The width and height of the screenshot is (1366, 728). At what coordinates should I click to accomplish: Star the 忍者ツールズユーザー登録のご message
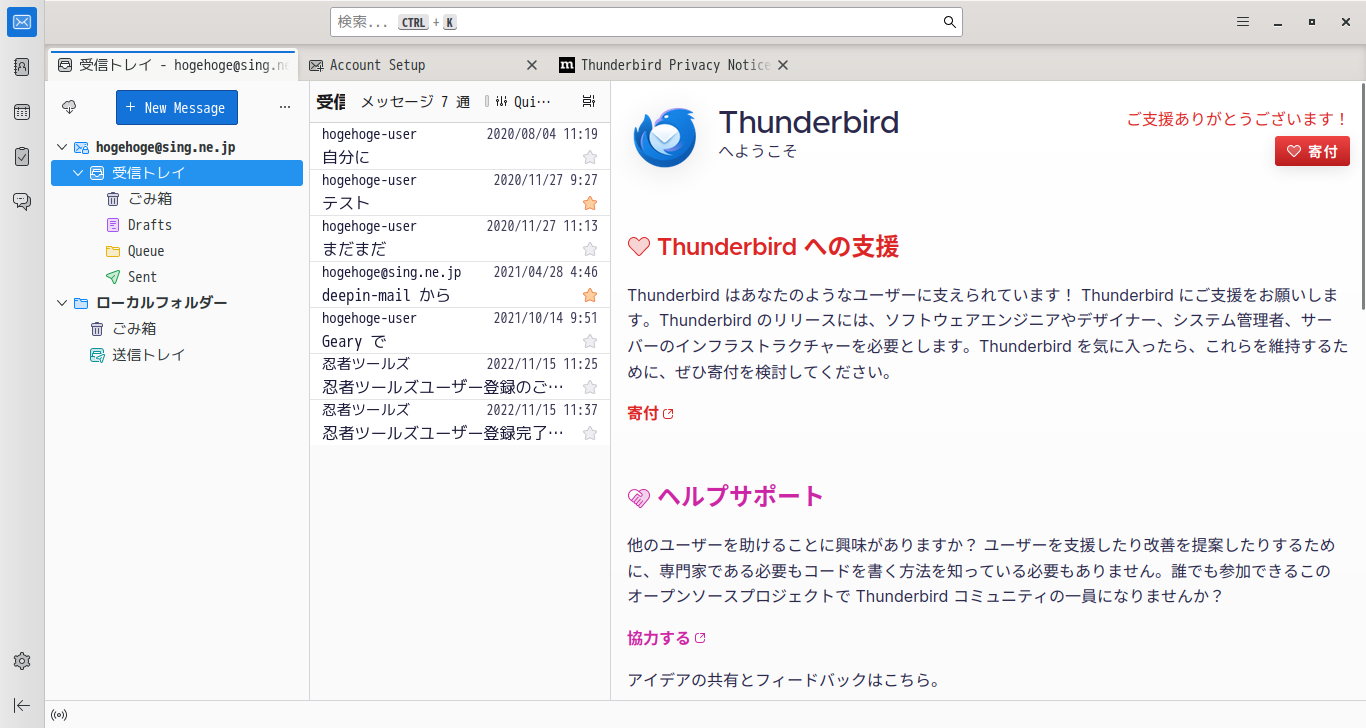tap(590, 387)
